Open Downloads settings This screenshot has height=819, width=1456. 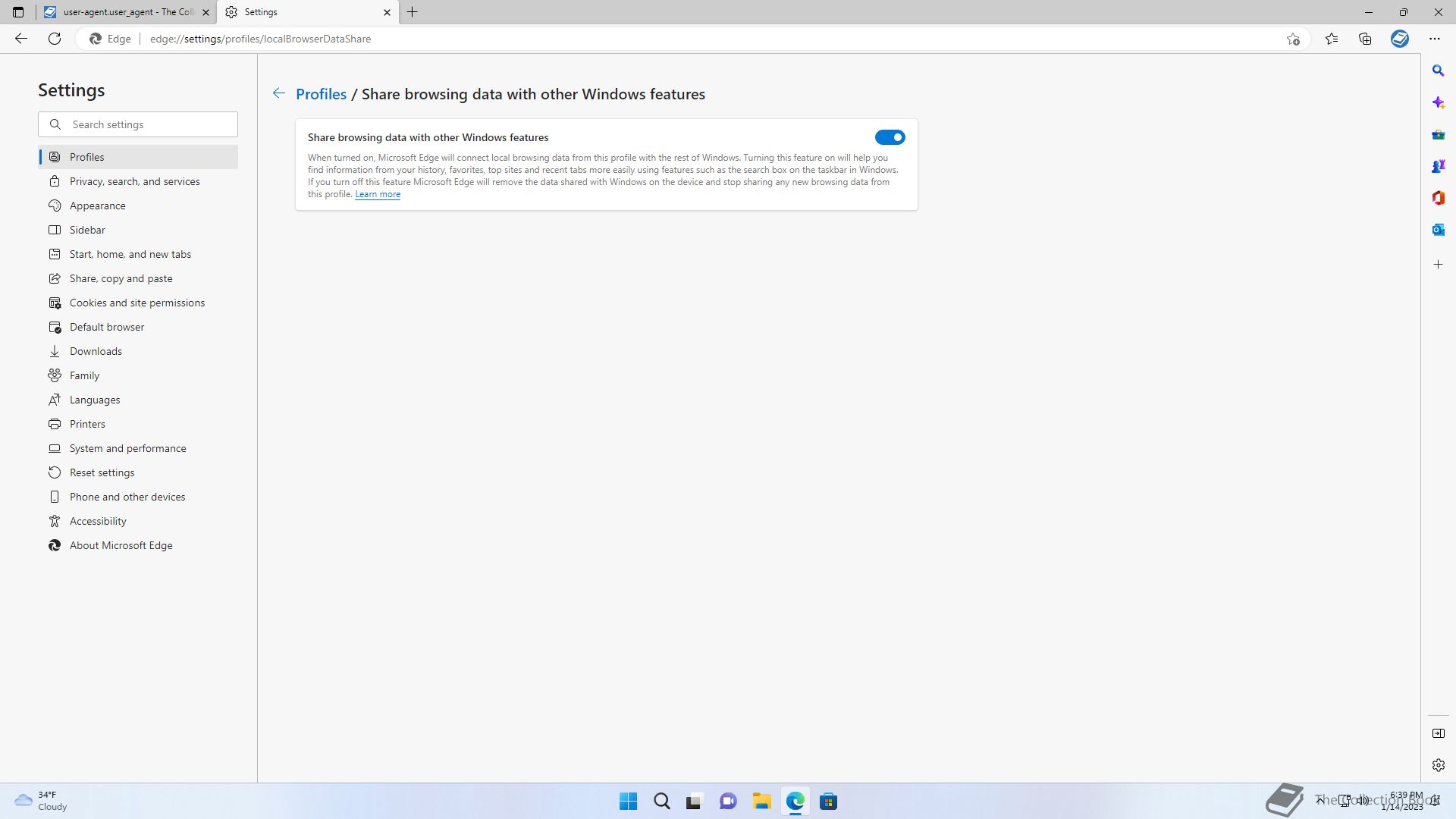(x=138, y=351)
